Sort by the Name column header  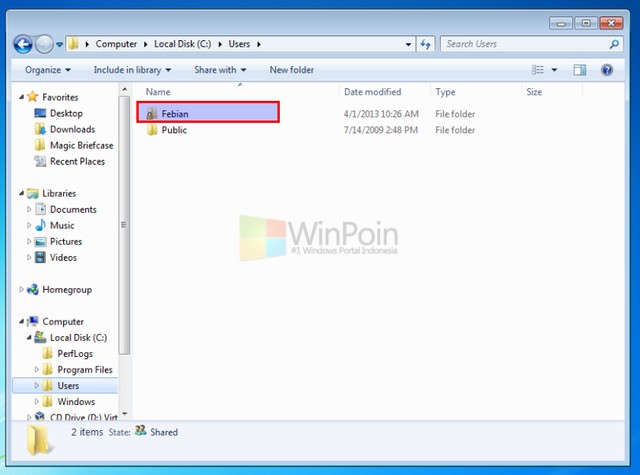(158, 92)
